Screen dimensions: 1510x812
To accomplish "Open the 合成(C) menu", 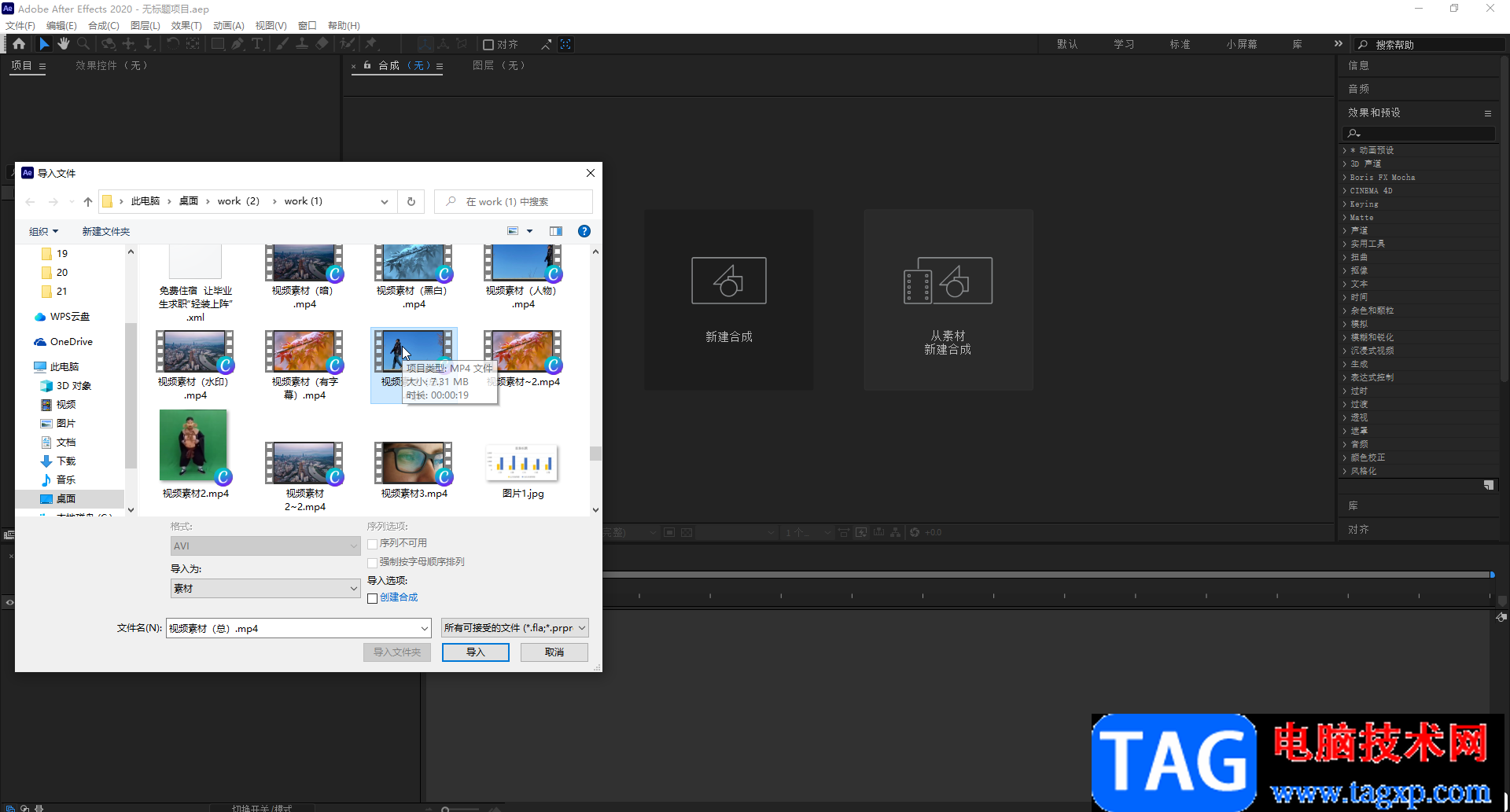I will coord(104,25).
